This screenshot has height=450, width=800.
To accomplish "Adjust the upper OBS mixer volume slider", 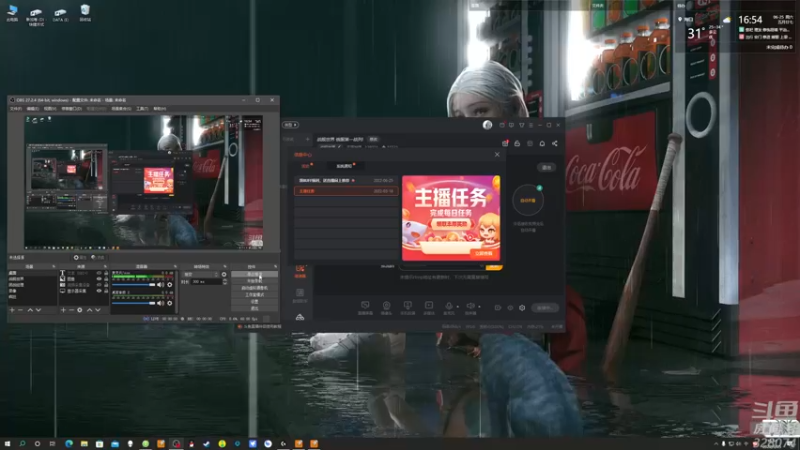I will pos(133,285).
